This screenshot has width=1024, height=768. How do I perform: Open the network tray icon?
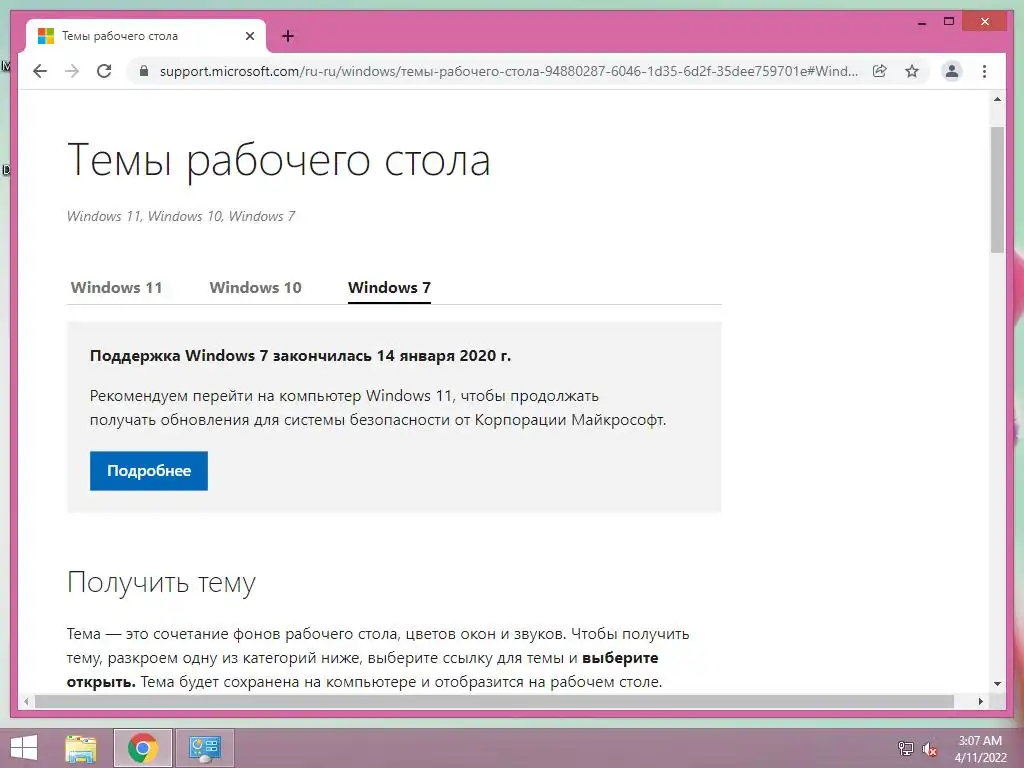coord(906,748)
